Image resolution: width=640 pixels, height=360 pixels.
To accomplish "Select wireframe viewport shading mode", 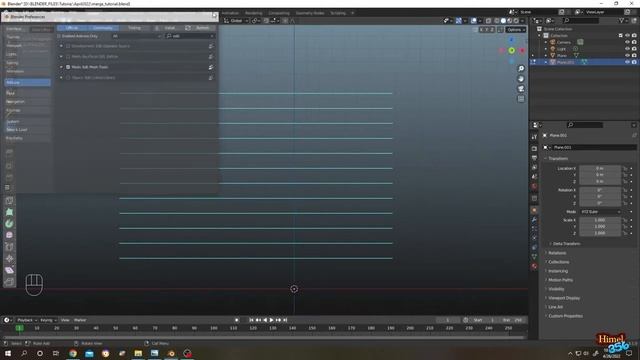I will pyautogui.click(x=496, y=20).
